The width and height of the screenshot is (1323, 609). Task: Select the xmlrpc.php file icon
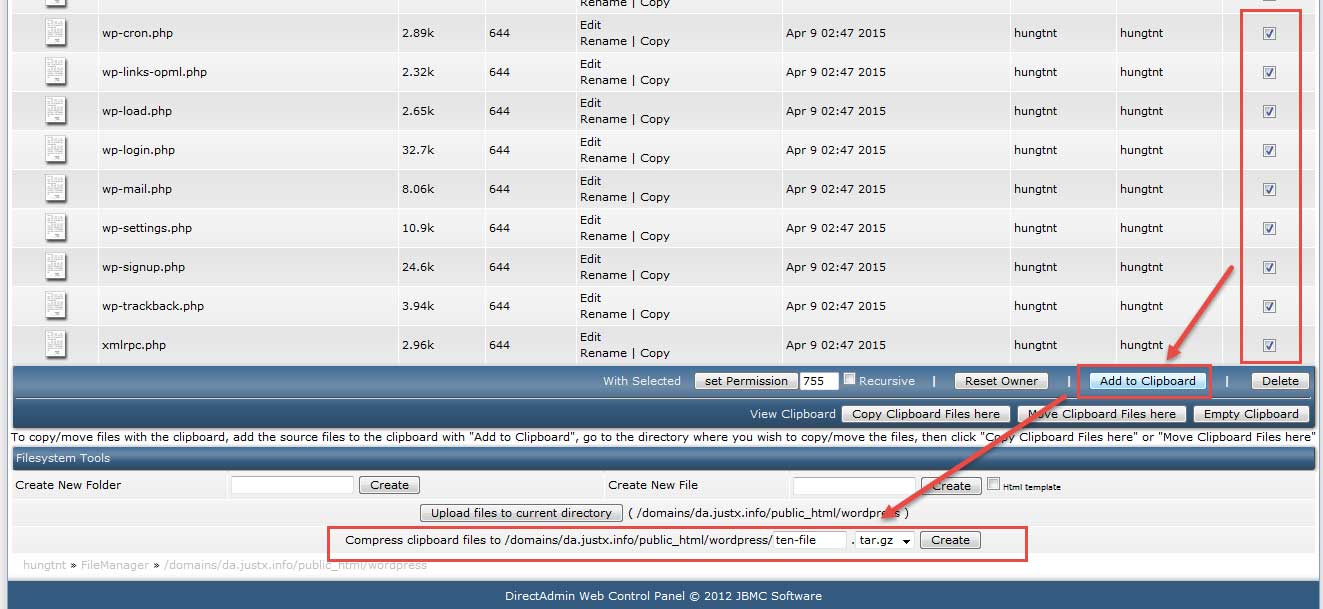click(x=55, y=345)
